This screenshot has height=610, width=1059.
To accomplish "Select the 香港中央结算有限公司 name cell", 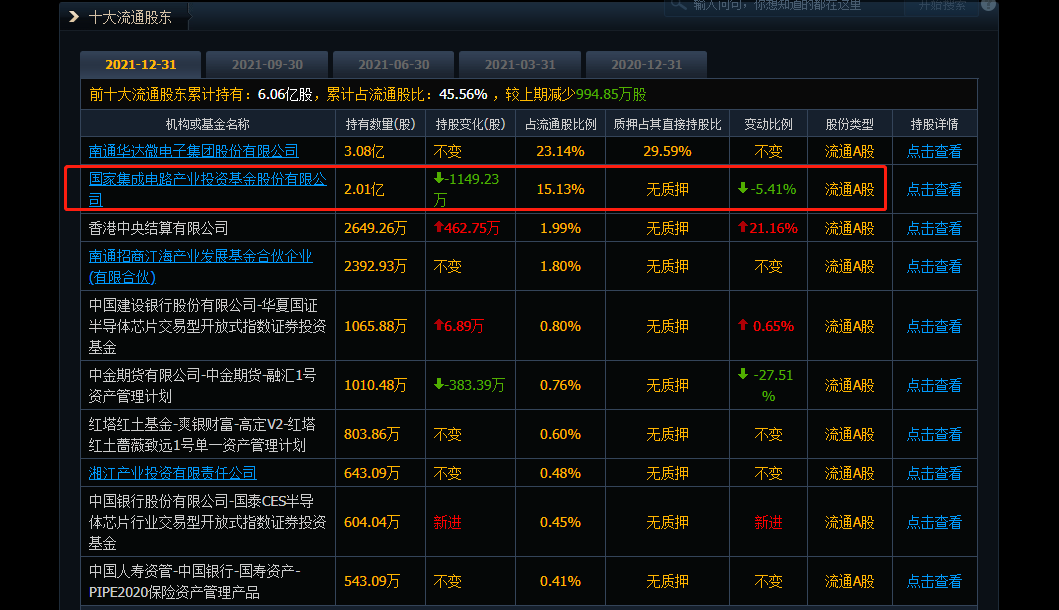I will tap(208, 228).
